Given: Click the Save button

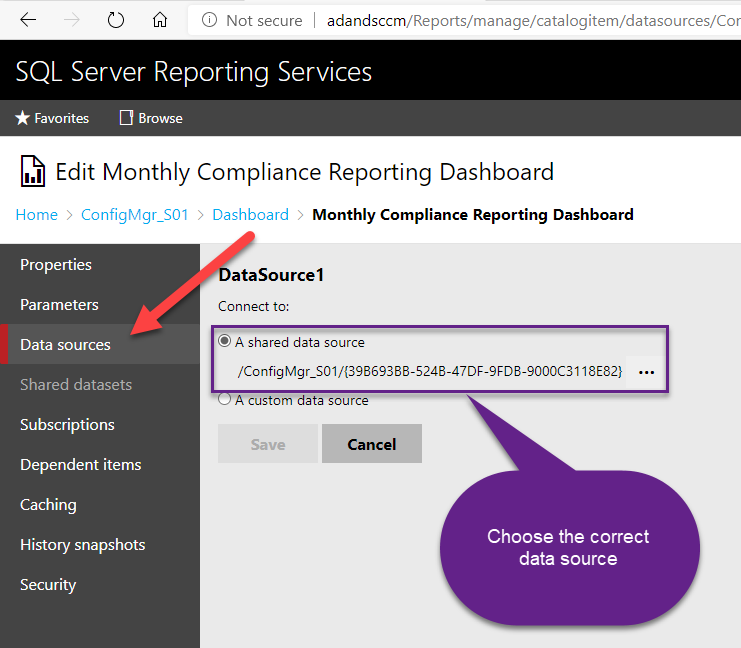Looking at the screenshot, I should pos(268,443).
